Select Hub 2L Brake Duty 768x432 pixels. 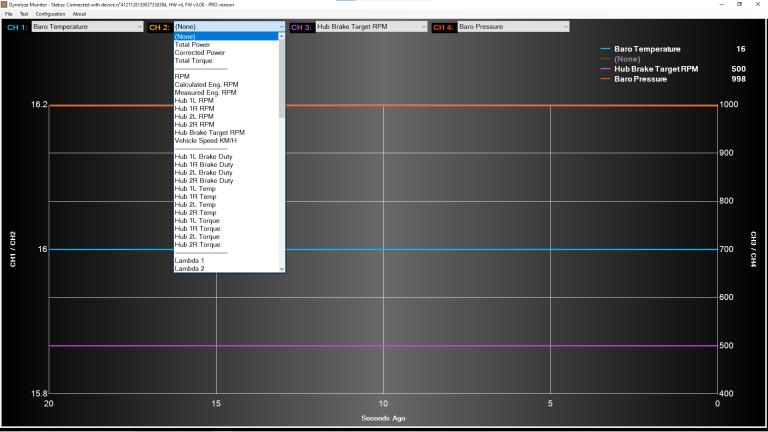coord(226,173)
